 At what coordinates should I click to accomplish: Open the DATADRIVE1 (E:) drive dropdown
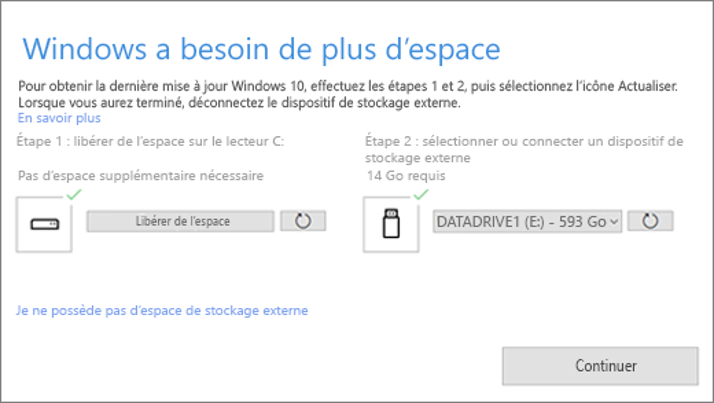pos(527,221)
